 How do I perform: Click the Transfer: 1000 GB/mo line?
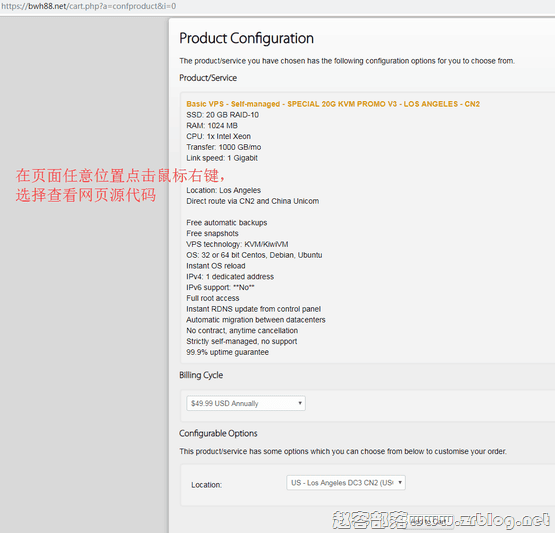pos(224,147)
